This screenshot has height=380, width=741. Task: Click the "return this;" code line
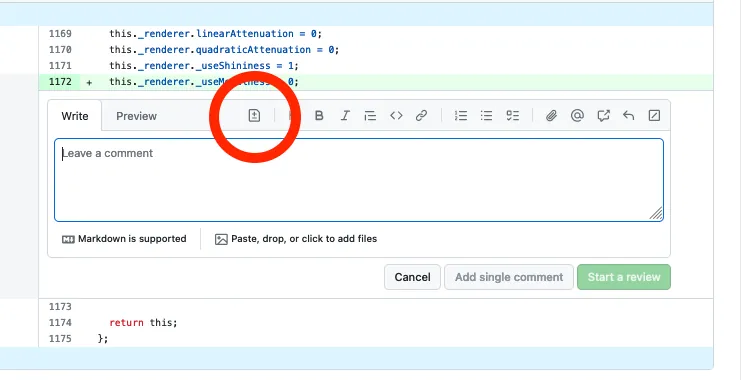coord(143,323)
